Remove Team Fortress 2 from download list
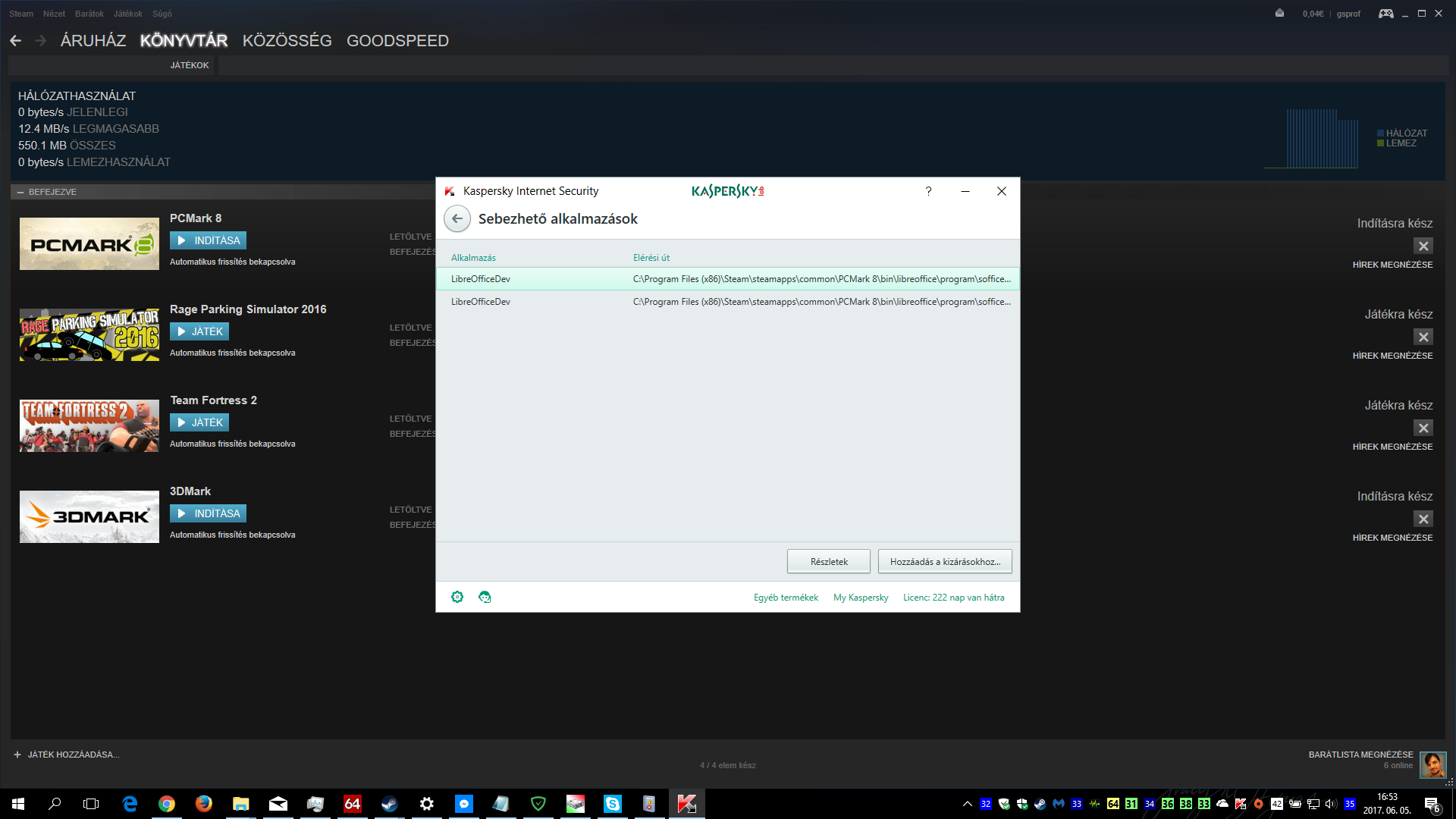Image resolution: width=1456 pixels, height=819 pixels. click(x=1423, y=428)
